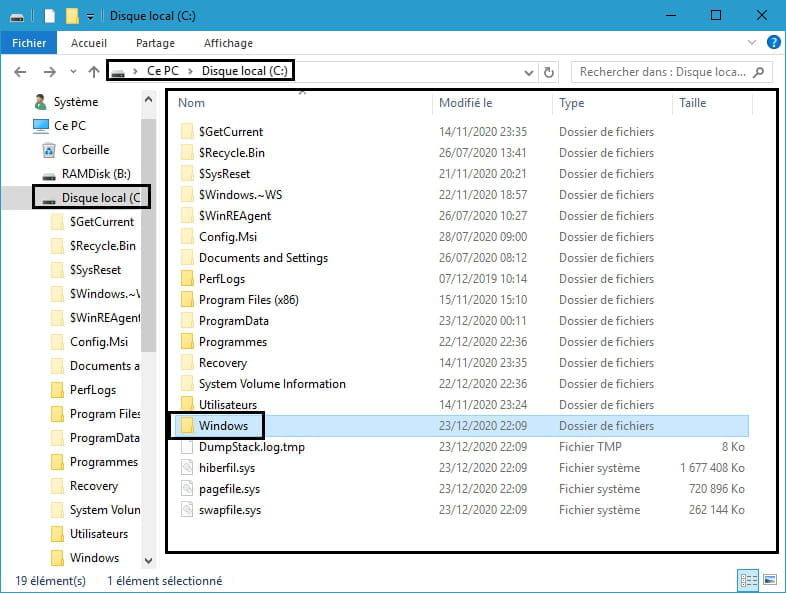Click the 07/12/2019 10:14 modified date
Image resolution: width=786 pixels, height=593 pixels.
(x=483, y=279)
